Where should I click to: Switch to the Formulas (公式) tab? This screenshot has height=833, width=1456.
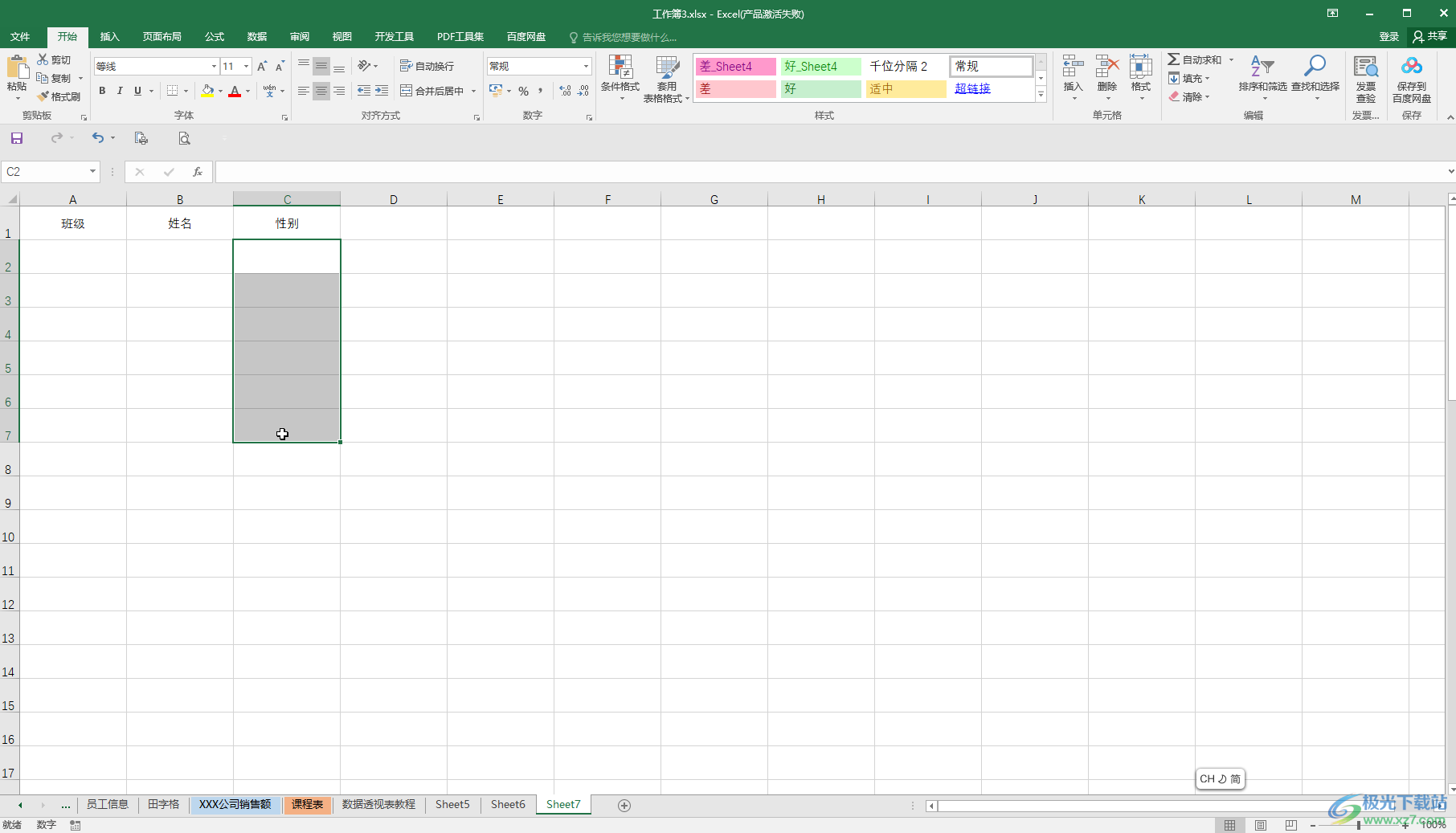[215, 37]
